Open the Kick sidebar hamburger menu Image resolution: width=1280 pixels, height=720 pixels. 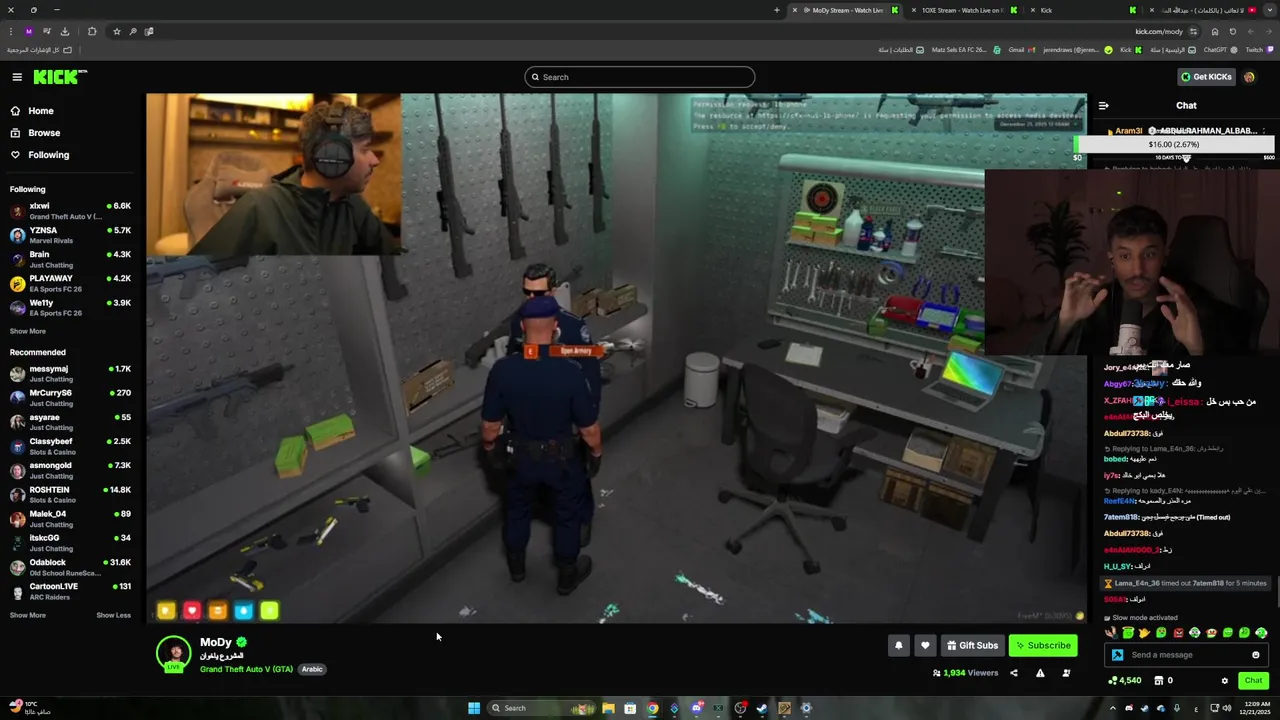coord(17,77)
